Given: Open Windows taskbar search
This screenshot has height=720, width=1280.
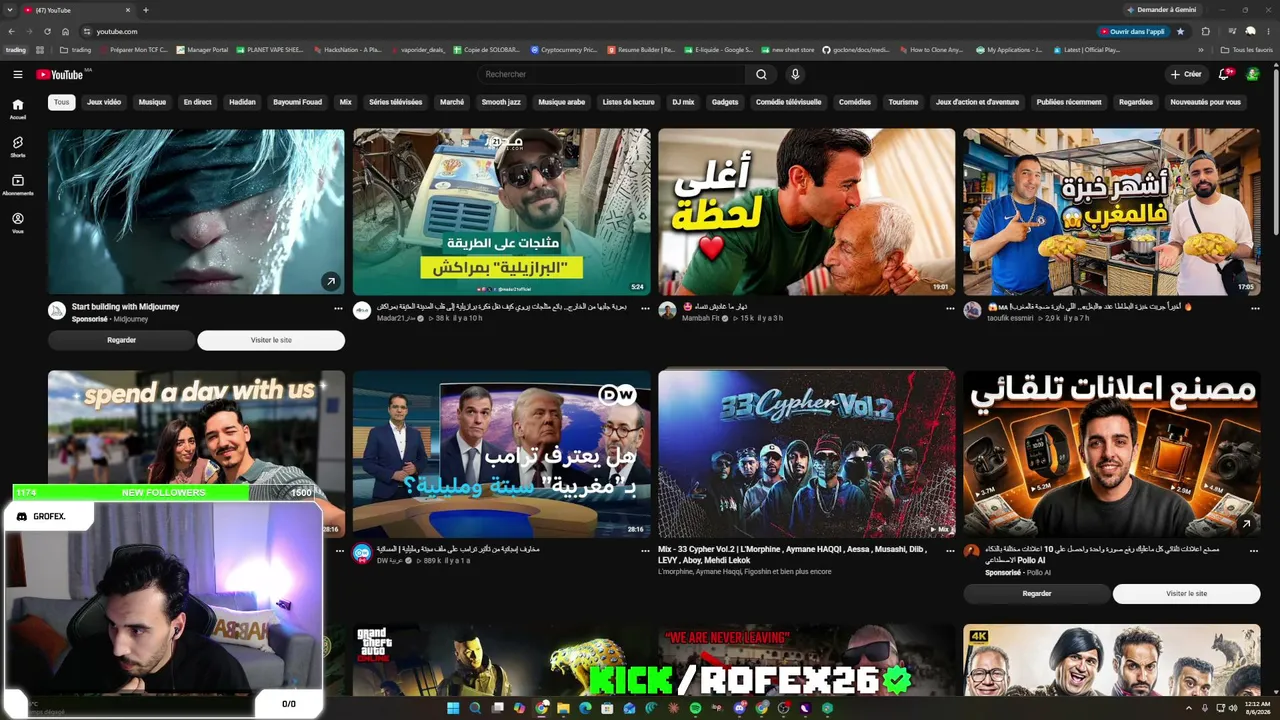Looking at the screenshot, I should 475,708.
